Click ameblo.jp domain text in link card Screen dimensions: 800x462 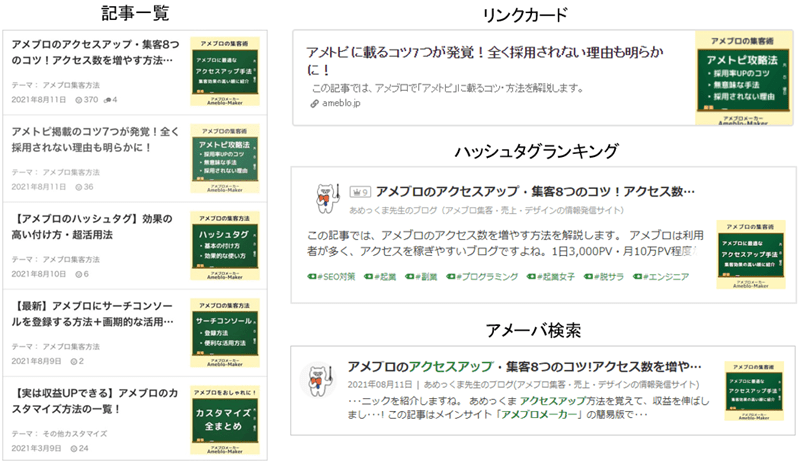341,104
